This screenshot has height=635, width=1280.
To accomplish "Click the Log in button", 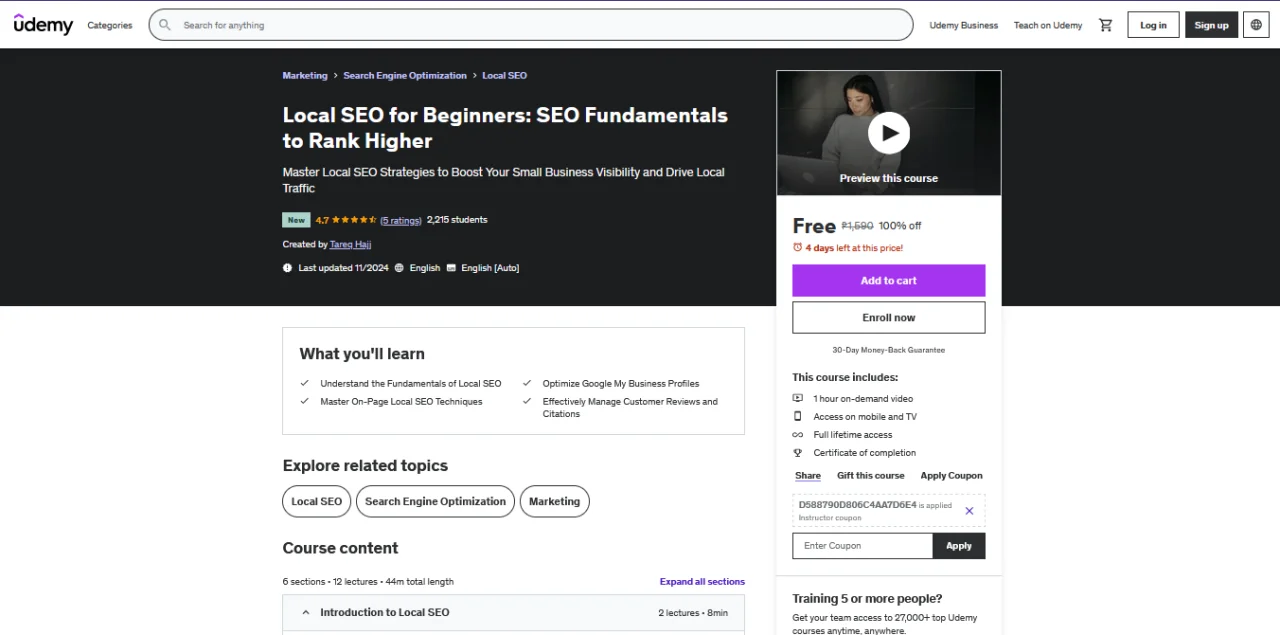I will pyautogui.click(x=1153, y=25).
